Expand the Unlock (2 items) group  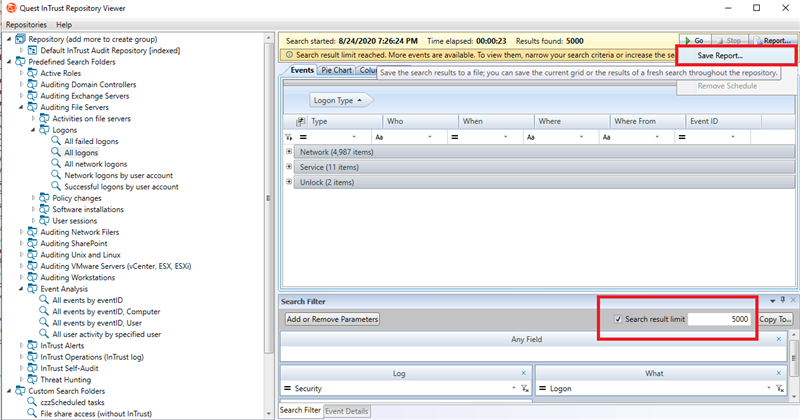[289, 182]
